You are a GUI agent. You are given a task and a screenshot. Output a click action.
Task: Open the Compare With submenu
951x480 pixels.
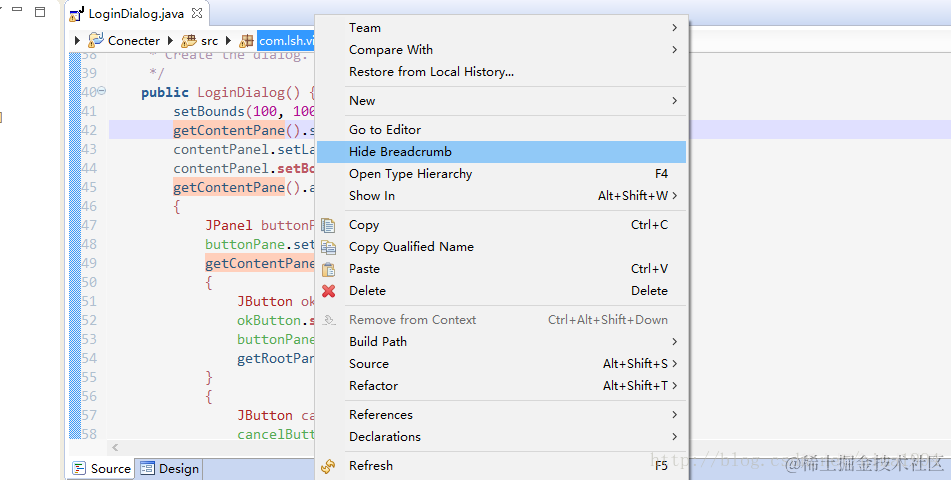click(x=502, y=50)
